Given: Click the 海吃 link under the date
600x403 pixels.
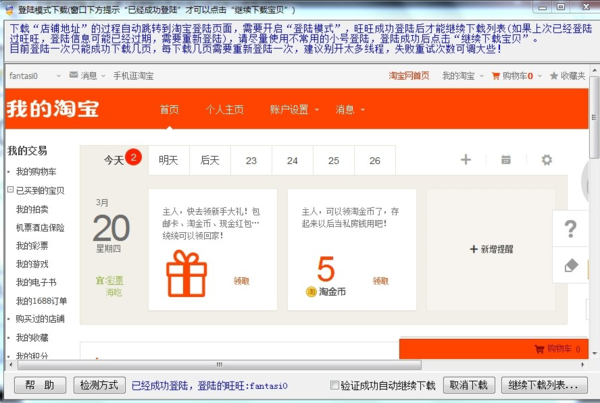Looking at the screenshot, I should pyautogui.click(x=114, y=292).
